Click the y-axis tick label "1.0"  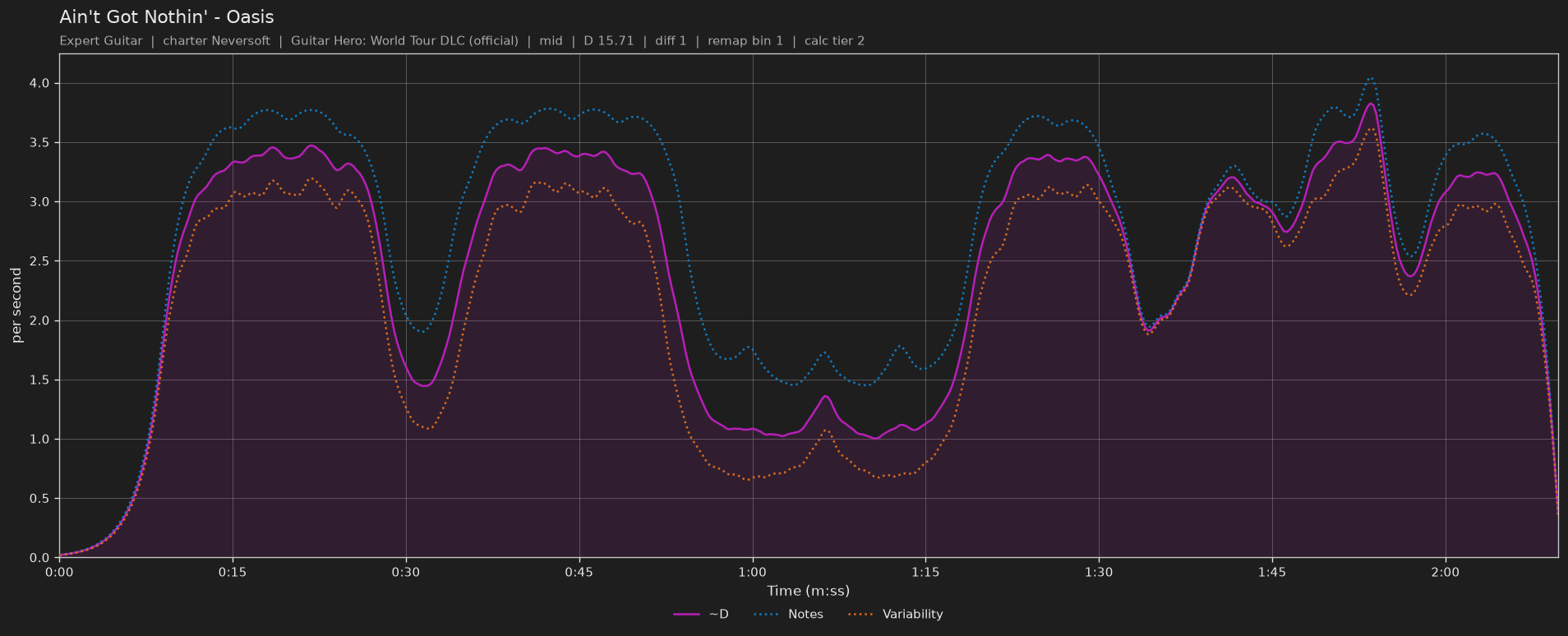point(40,440)
